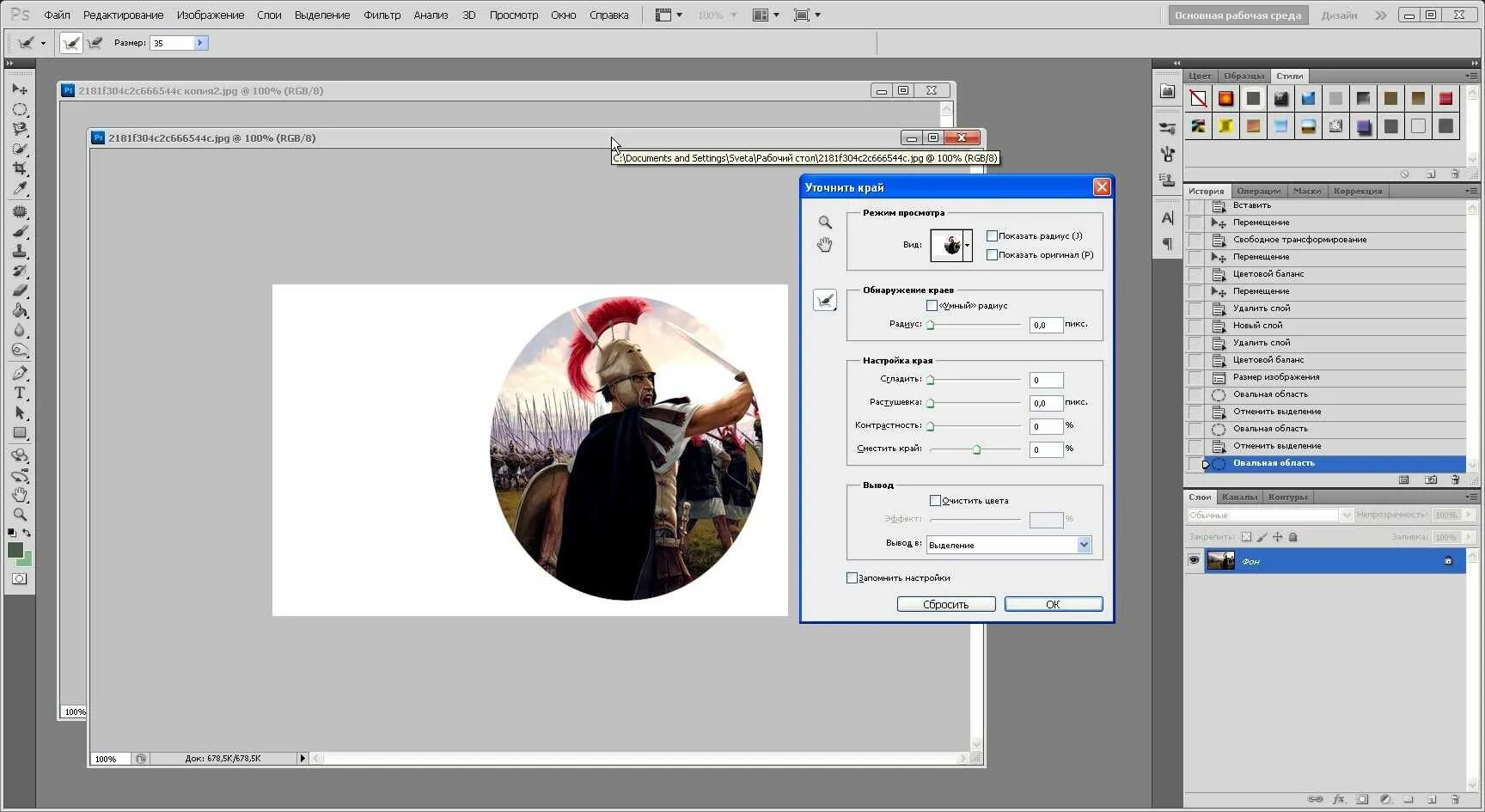Select the Type tool
1485x812 pixels.
[x=20, y=393]
